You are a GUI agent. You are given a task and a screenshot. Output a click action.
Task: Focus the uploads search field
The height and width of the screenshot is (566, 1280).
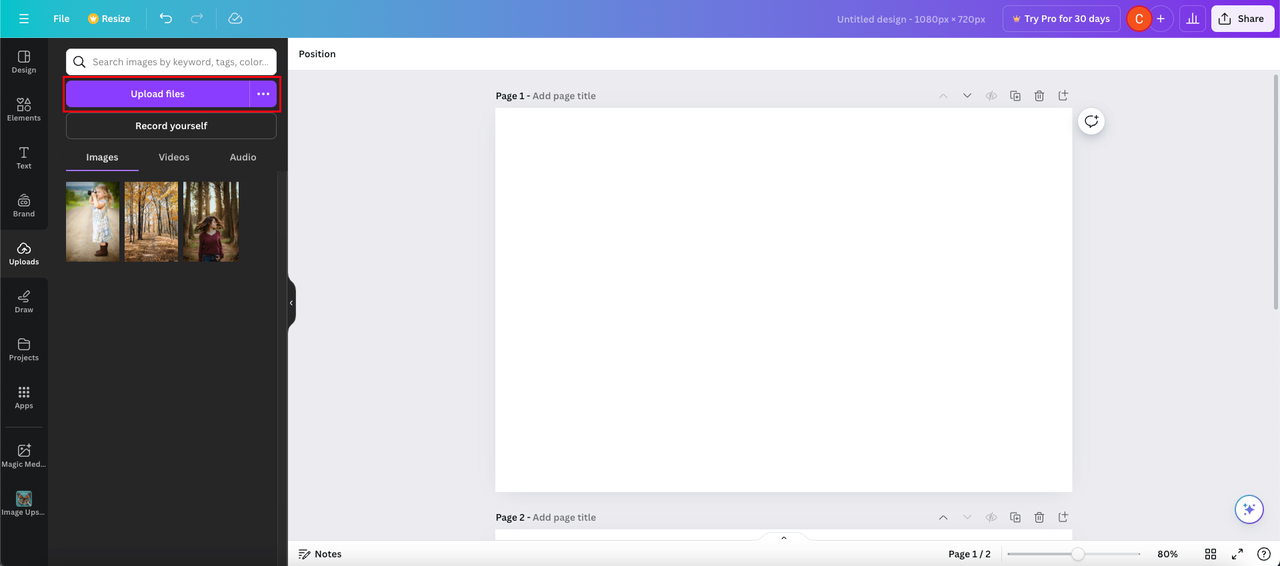pos(171,62)
